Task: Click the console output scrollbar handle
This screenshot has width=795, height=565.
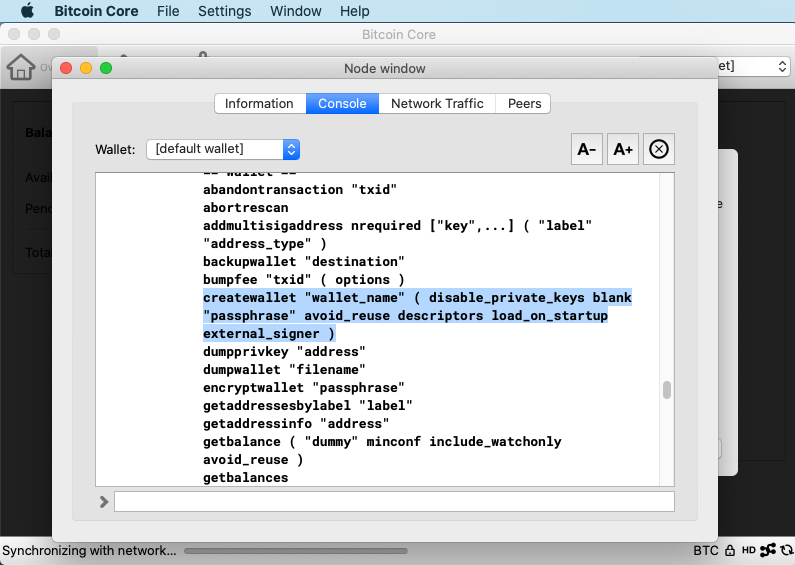Action: [667, 390]
